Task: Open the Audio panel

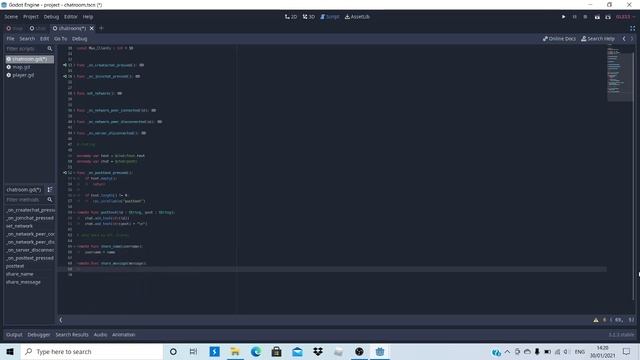Action: coord(100,335)
